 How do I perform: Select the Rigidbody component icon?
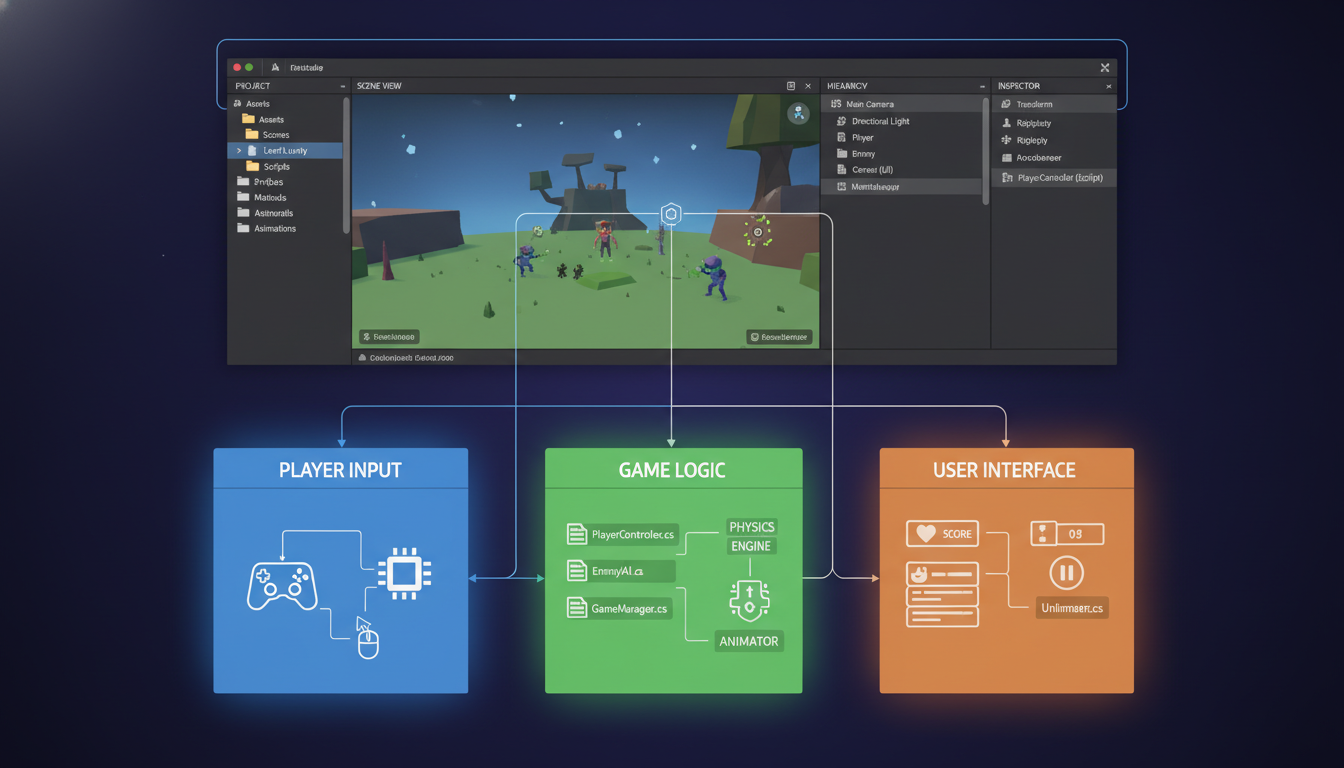click(1006, 140)
